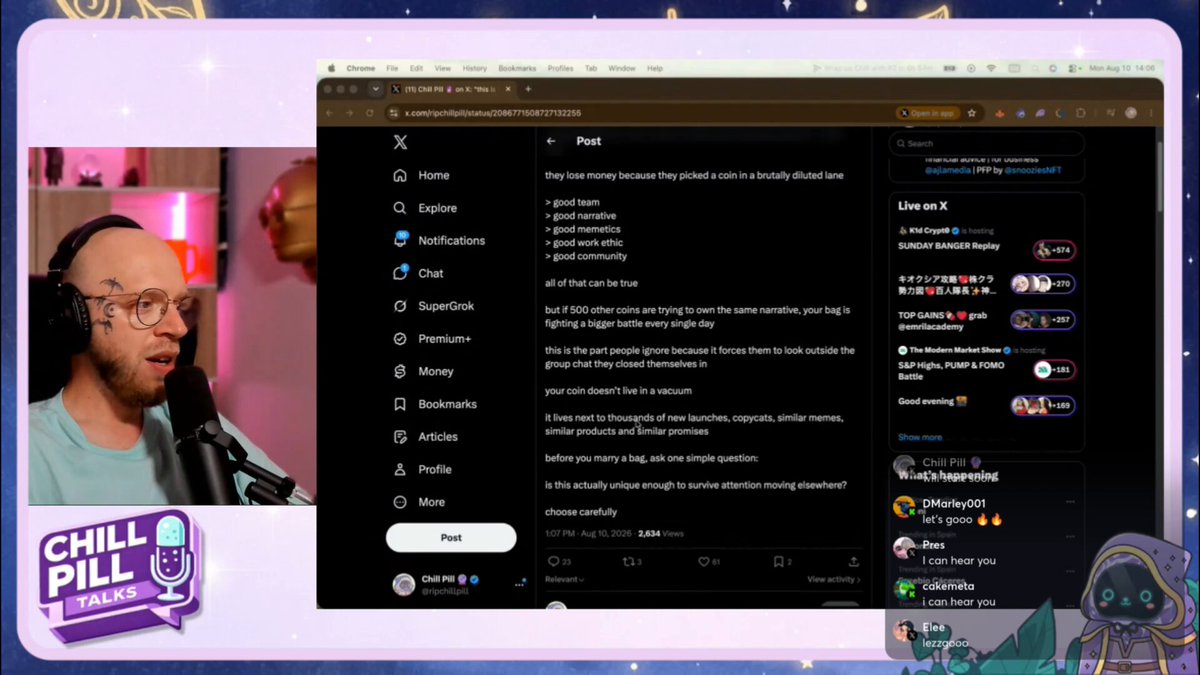Join the S&P Highs, PUMP & FOMO Battle space
This screenshot has height=675, width=1200.
click(1055, 370)
